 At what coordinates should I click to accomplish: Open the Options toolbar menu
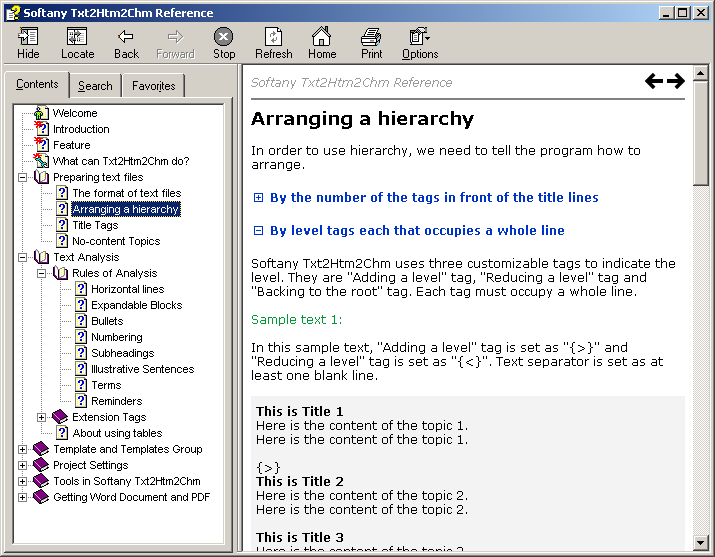pos(420,43)
